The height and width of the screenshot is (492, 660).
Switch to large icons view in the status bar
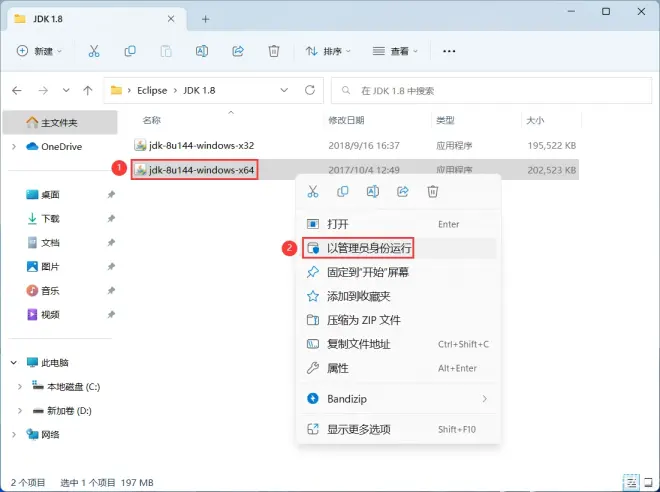(x=647, y=483)
